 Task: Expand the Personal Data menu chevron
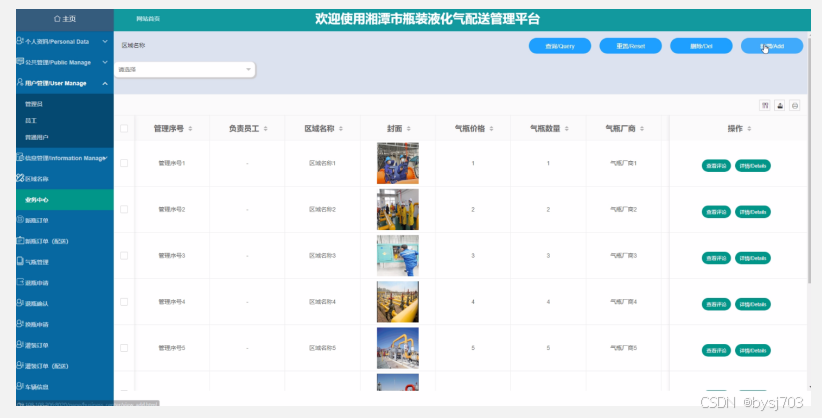[x=105, y=41]
